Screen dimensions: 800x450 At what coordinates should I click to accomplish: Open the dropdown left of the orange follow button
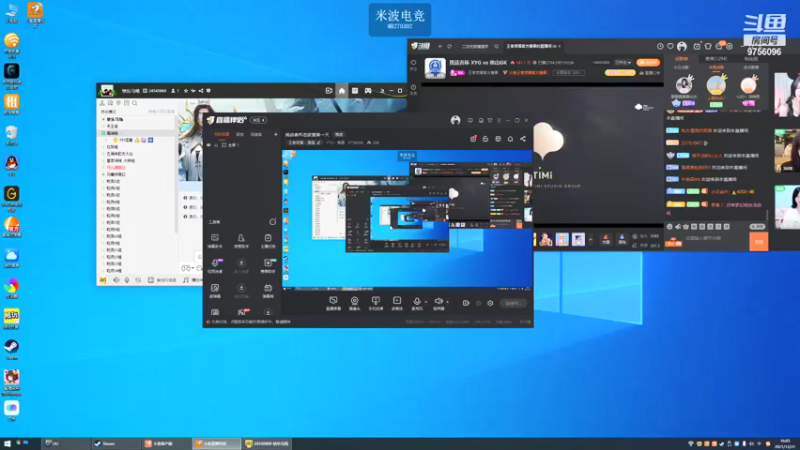(x=623, y=62)
